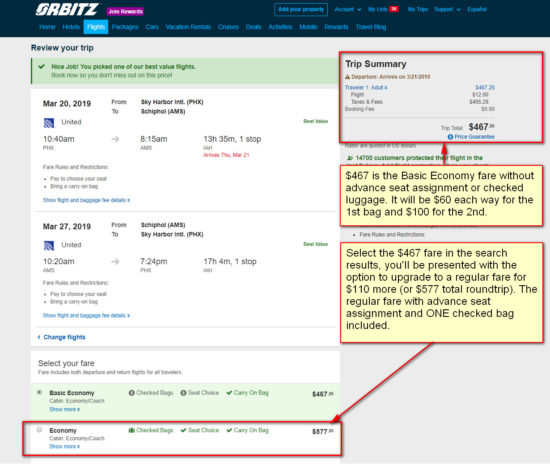Click the United airline logo for Mar 27 flight
The width and height of the screenshot is (550, 464).
pos(49,246)
